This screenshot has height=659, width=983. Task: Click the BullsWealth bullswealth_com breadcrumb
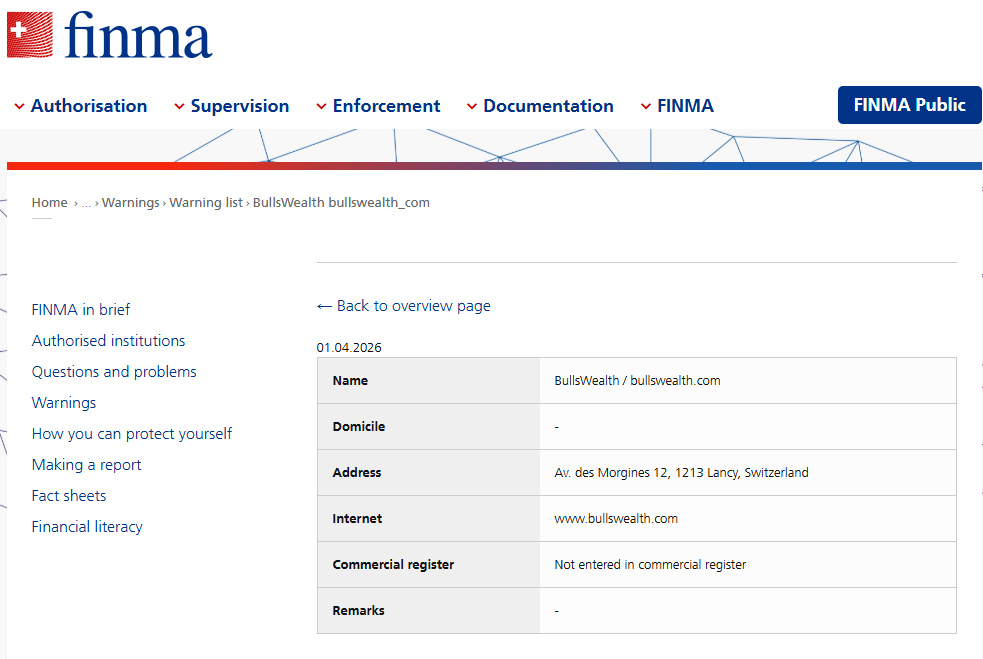(x=341, y=203)
